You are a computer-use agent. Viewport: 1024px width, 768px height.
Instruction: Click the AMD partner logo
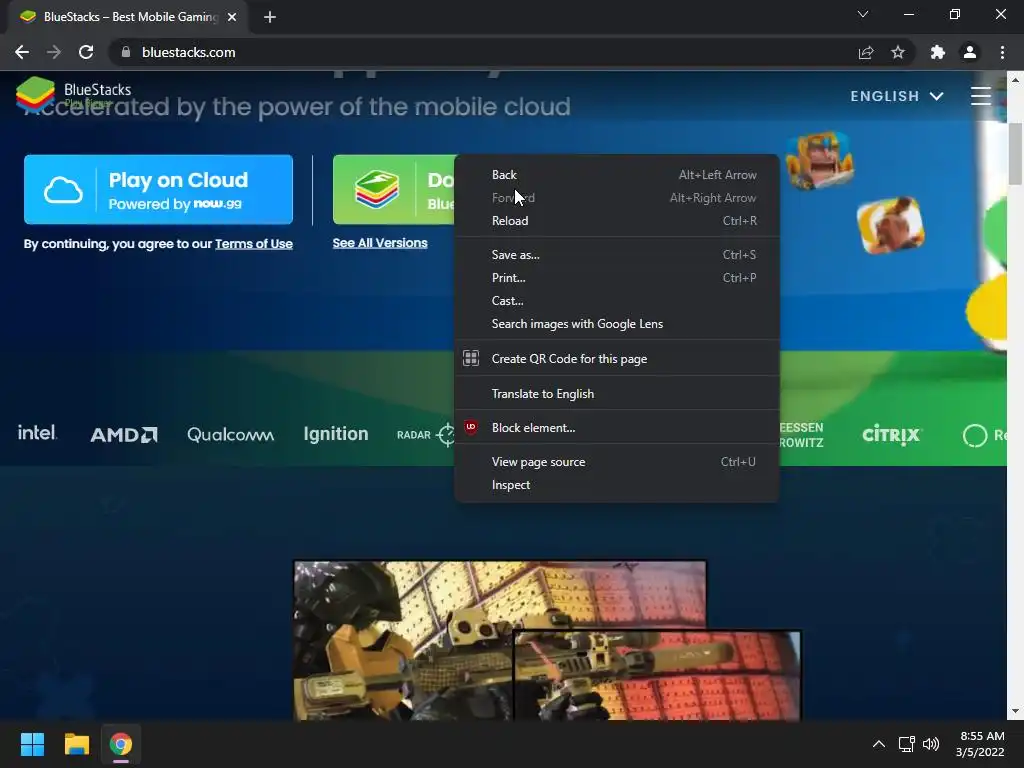click(x=124, y=434)
